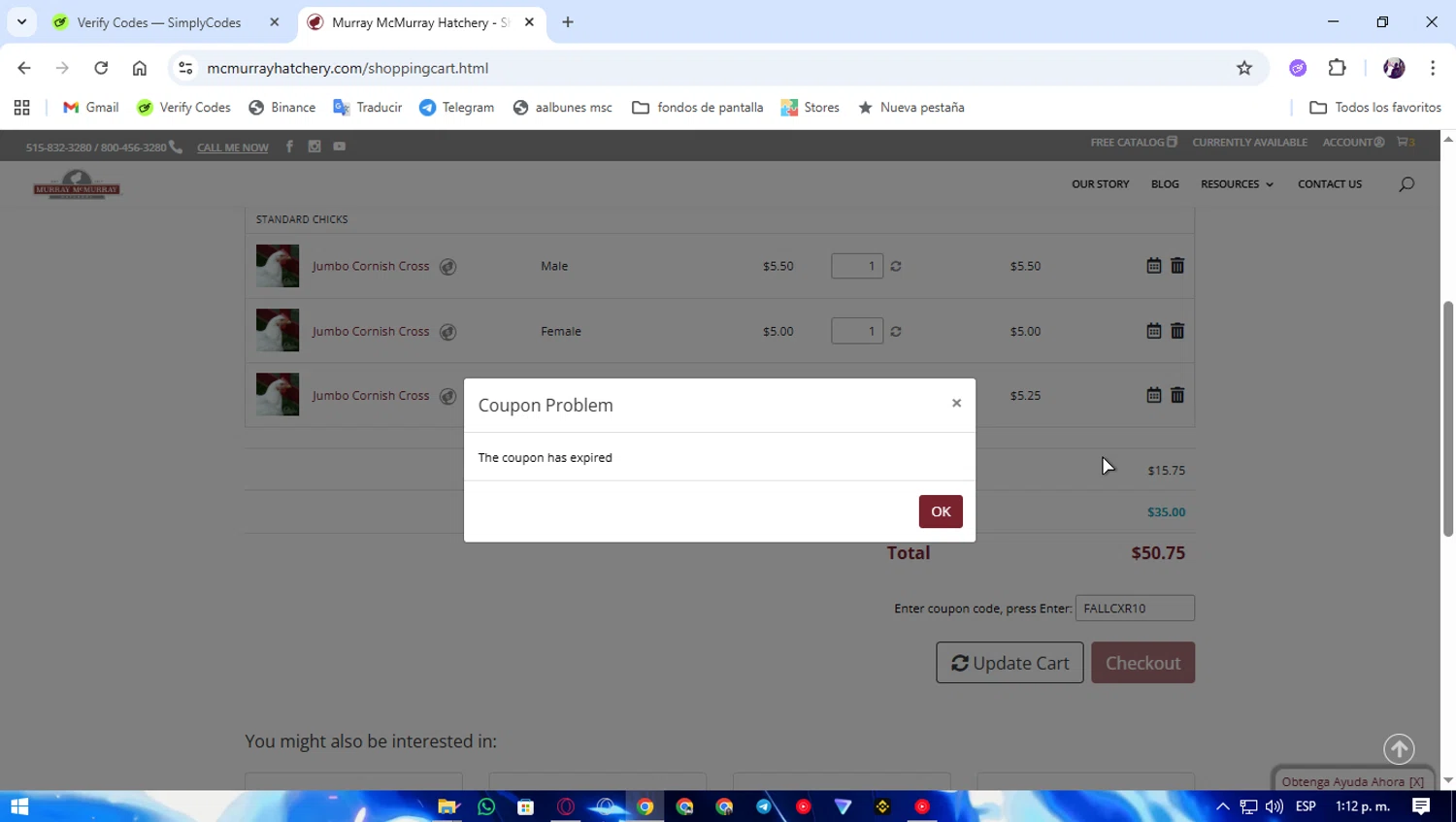Click the coupon code field containing FALLCXR10
Viewport: 1456px width, 822px height.
1135,608
